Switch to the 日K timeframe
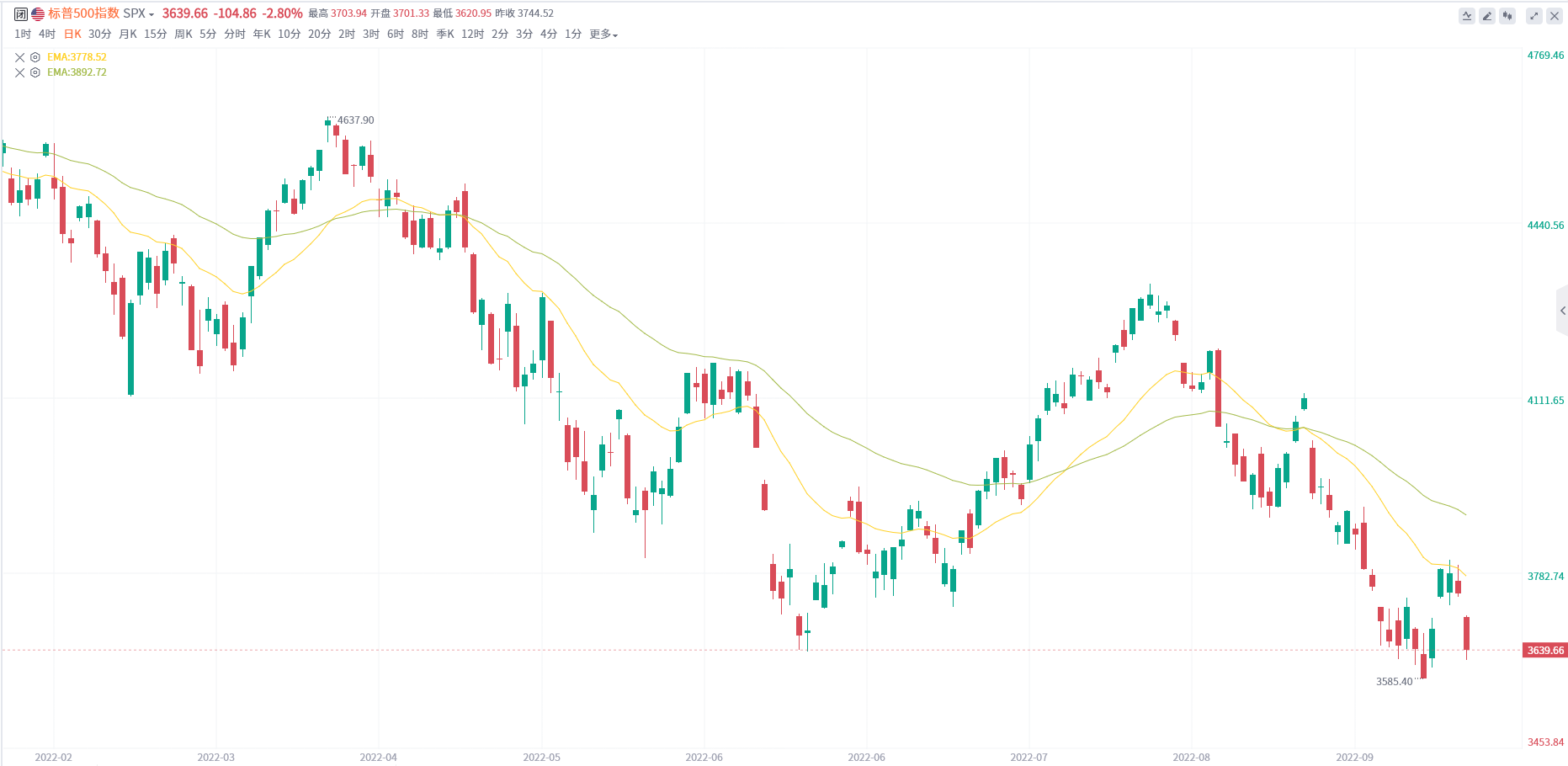1568x766 pixels. pos(73,35)
